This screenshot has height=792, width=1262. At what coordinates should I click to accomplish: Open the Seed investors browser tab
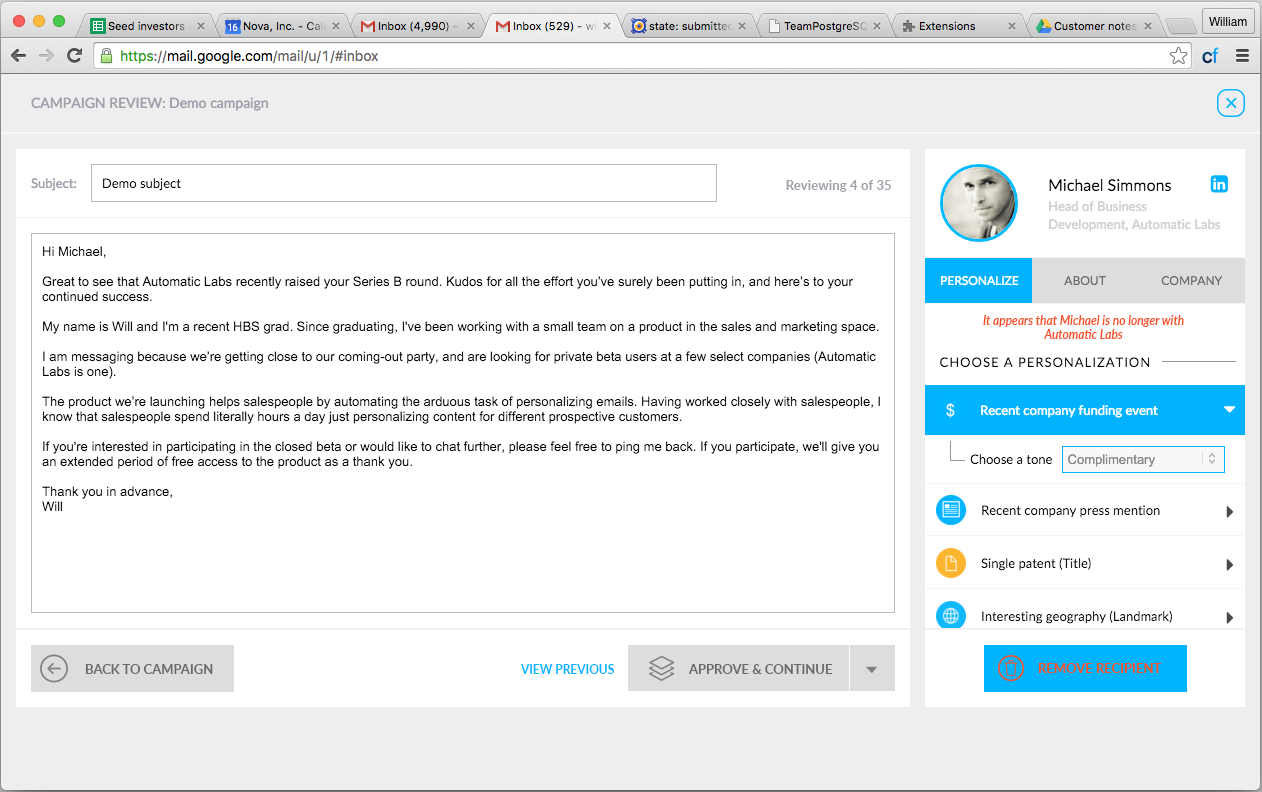point(146,26)
